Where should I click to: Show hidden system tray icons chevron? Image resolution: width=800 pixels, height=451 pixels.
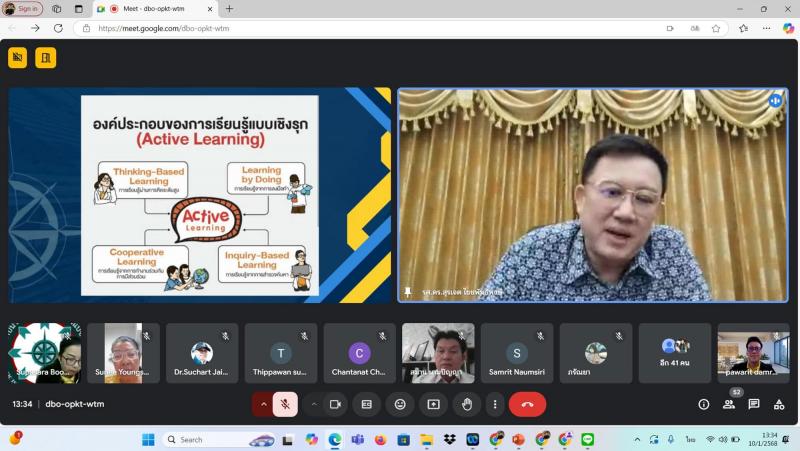pos(637,439)
